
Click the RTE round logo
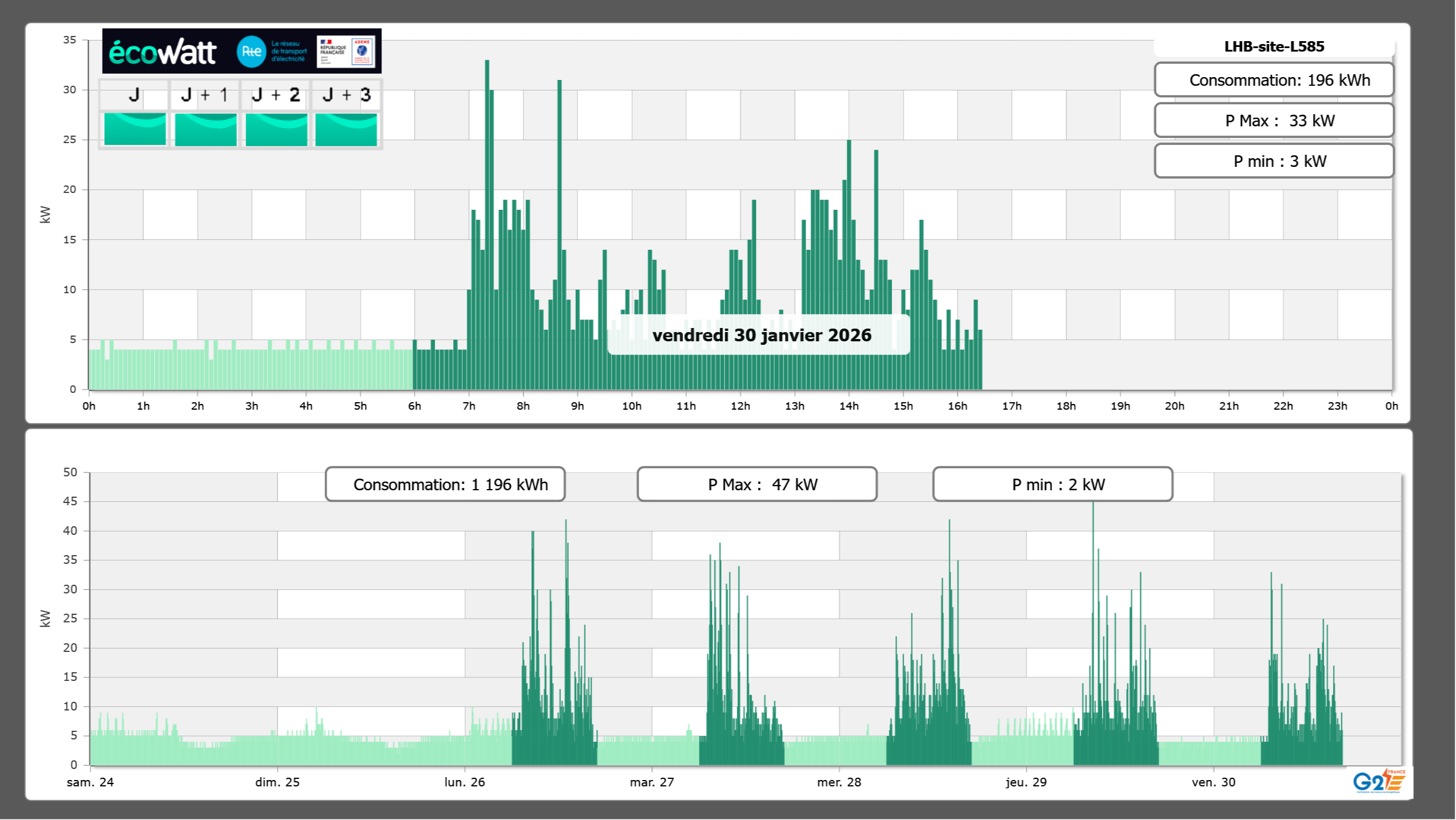(251, 52)
